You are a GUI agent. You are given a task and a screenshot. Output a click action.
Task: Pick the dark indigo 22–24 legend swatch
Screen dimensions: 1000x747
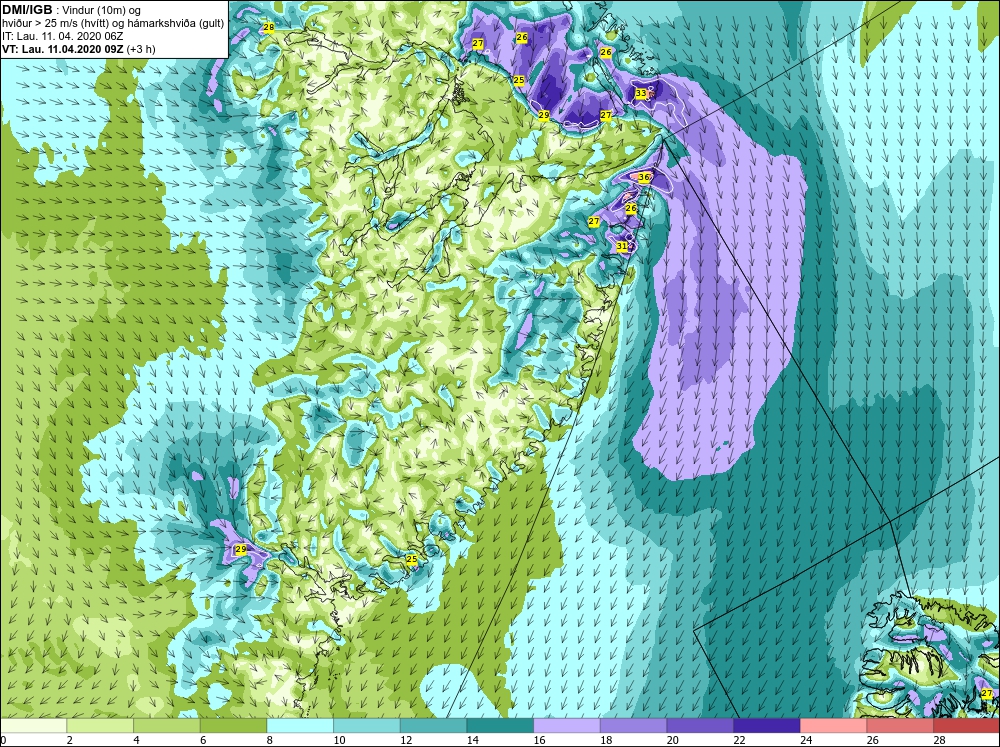pos(767,725)
